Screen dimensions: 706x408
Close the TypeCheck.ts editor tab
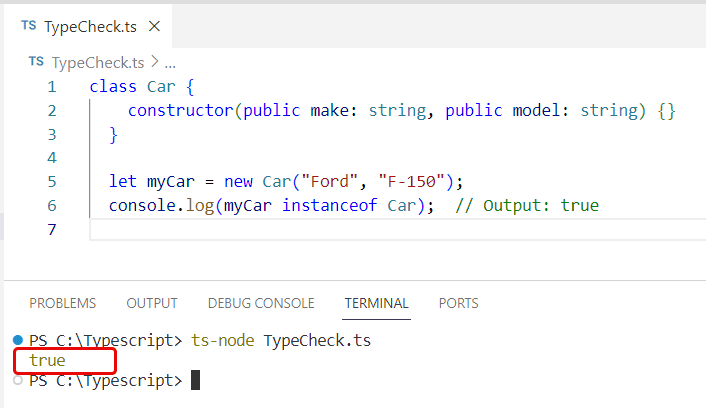coord(154,27)
